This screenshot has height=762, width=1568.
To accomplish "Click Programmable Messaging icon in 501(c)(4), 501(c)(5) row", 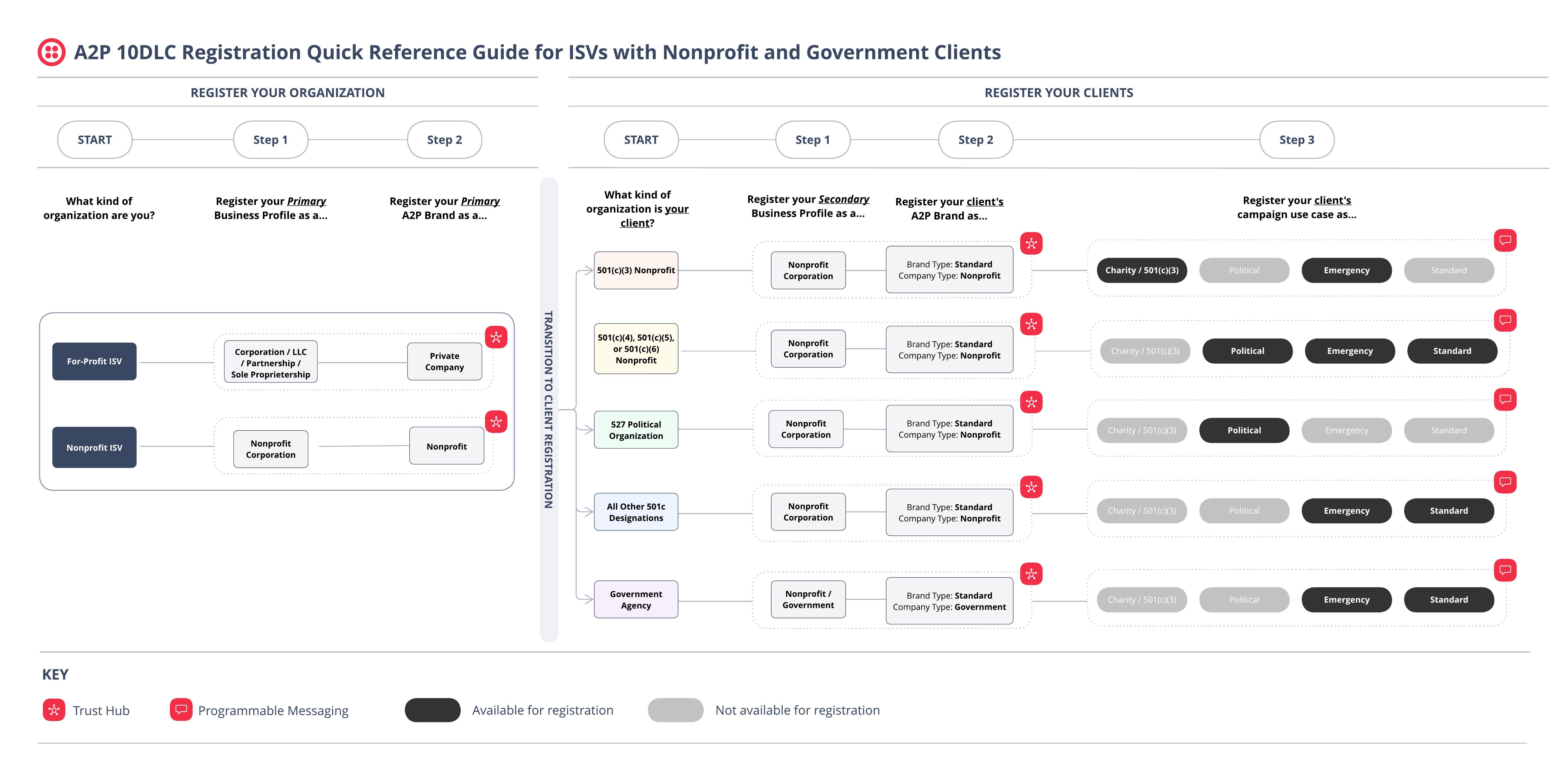I will tap(1505, 320).
